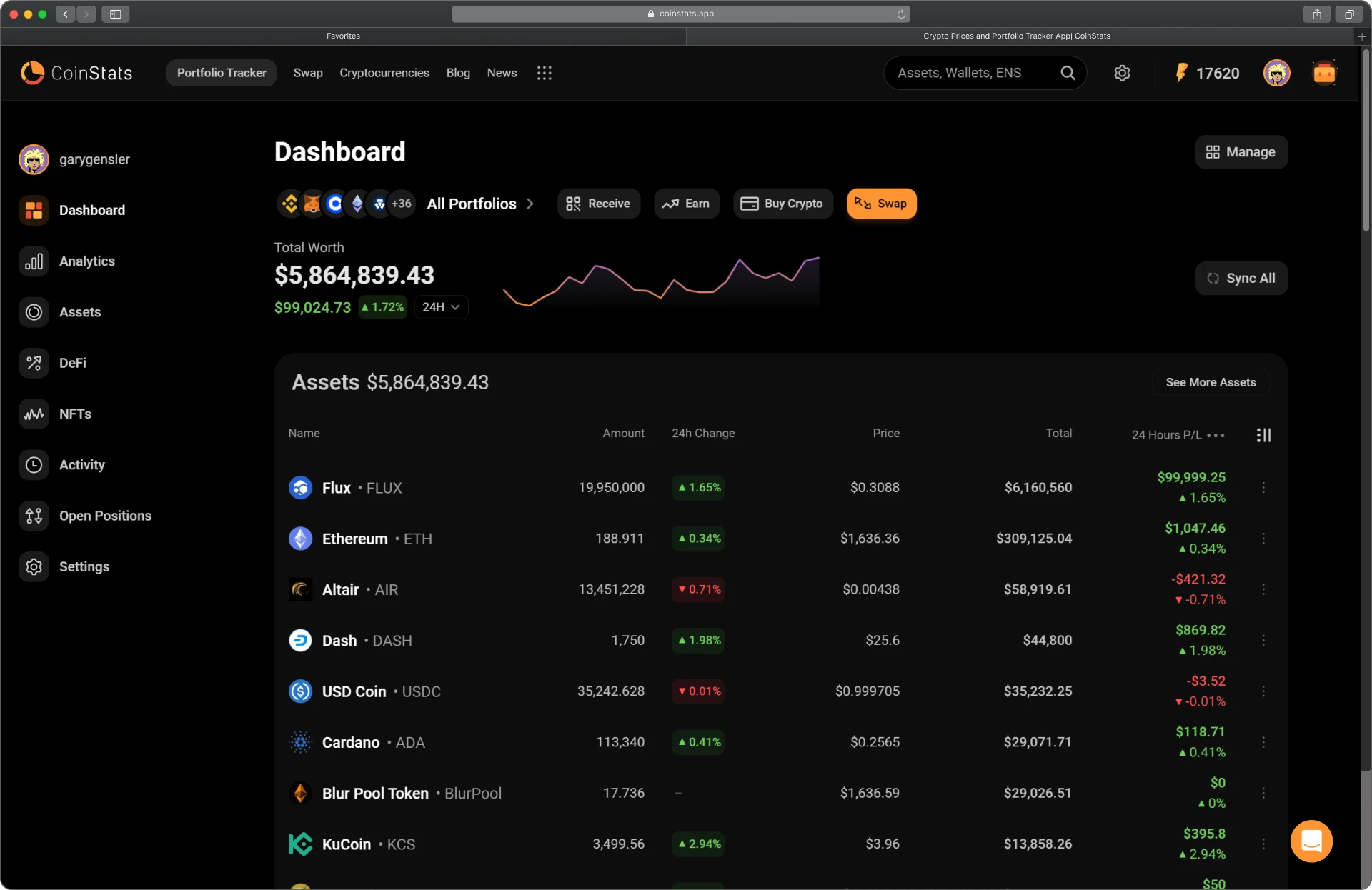This screenshot has height=890, width=1372.
Task: Click the search magnifier icon
Action: 1068,73
